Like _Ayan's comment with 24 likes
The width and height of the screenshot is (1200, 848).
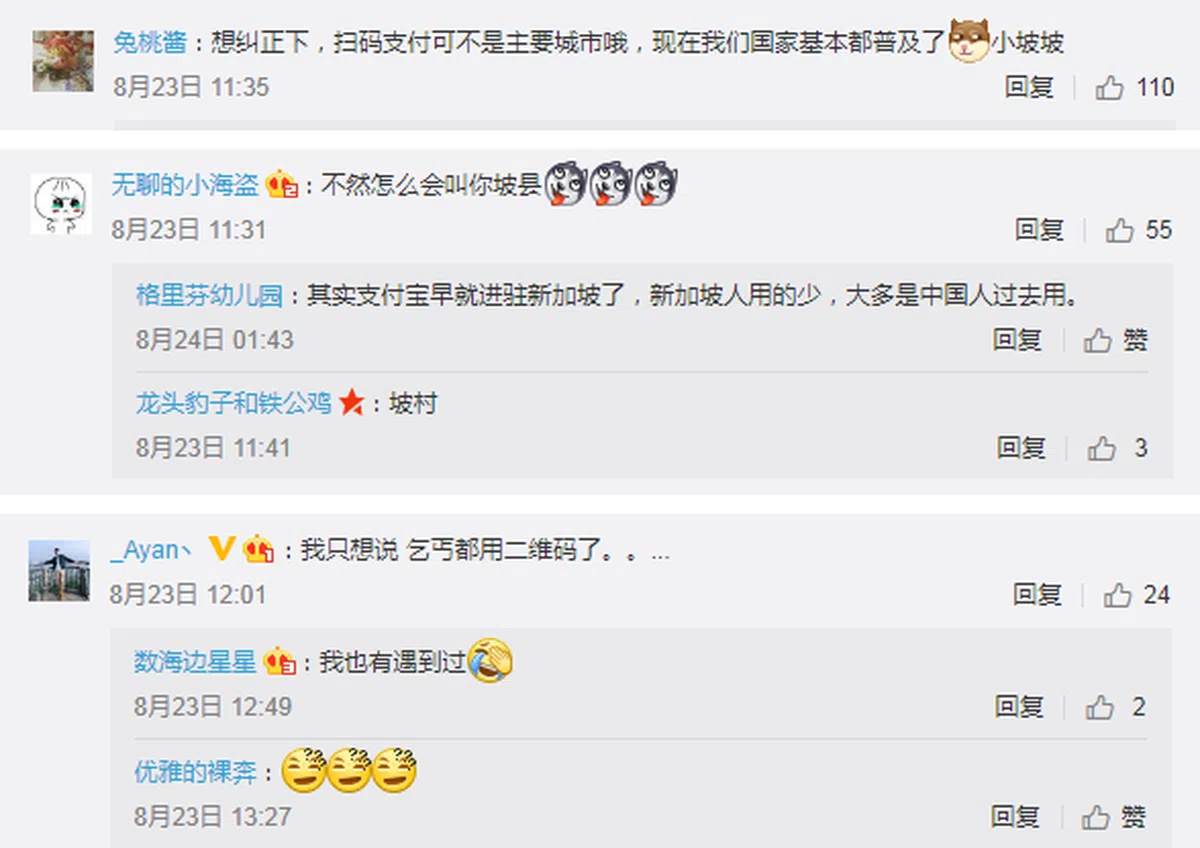click(1117, 595)
